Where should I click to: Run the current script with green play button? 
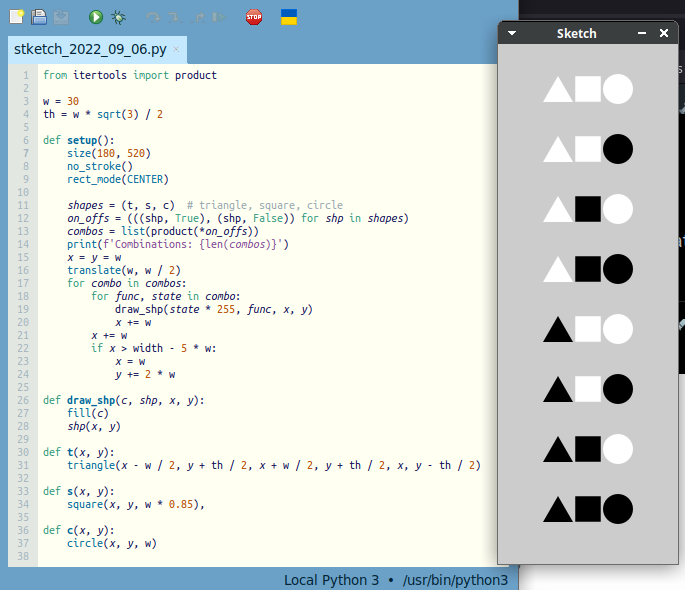pos(96,17)
